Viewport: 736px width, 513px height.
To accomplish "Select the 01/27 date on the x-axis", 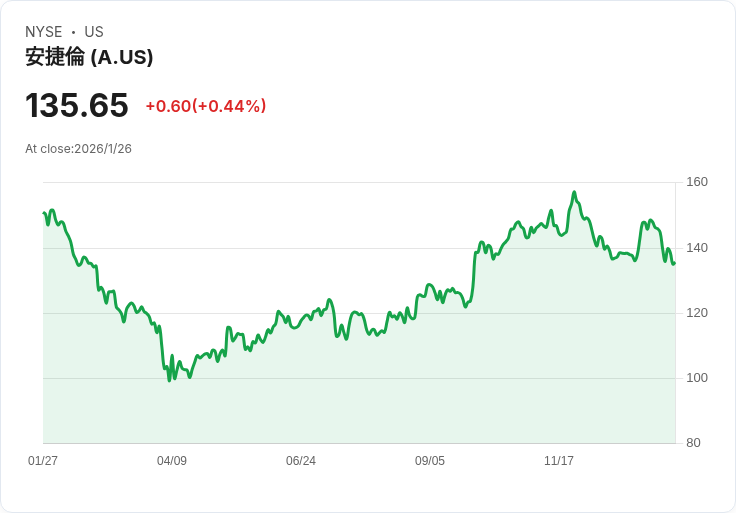I will pos(43,461).
